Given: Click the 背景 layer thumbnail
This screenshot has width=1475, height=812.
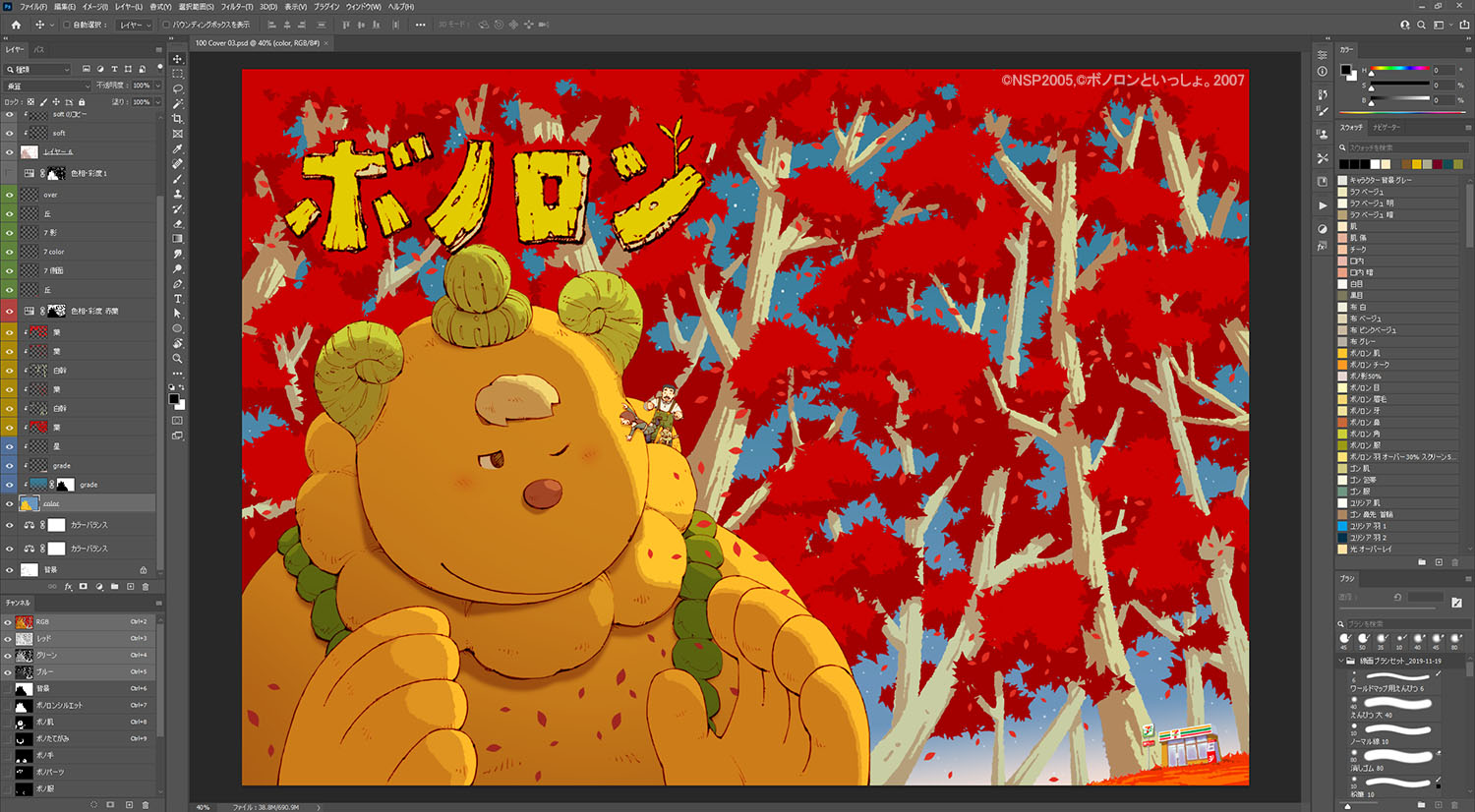Looking at the screenshot, I should click(29, 569).
